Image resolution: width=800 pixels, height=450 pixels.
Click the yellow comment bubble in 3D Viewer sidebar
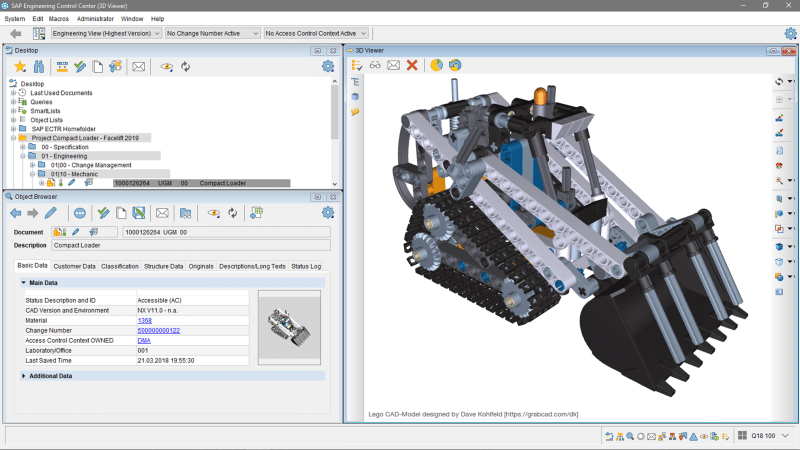click(355, 112)
